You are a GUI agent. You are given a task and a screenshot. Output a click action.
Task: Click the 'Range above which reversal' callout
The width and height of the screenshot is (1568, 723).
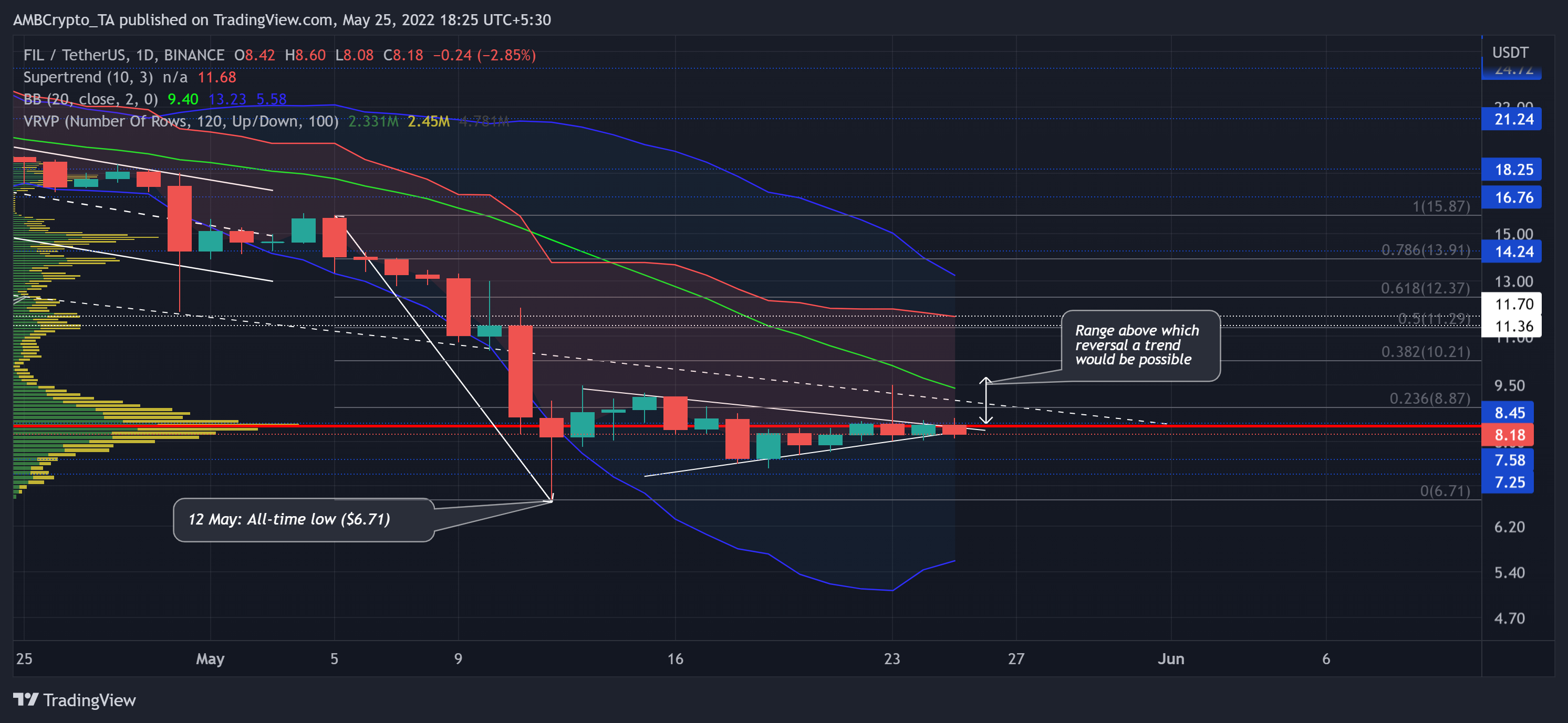click(1140, 345)
